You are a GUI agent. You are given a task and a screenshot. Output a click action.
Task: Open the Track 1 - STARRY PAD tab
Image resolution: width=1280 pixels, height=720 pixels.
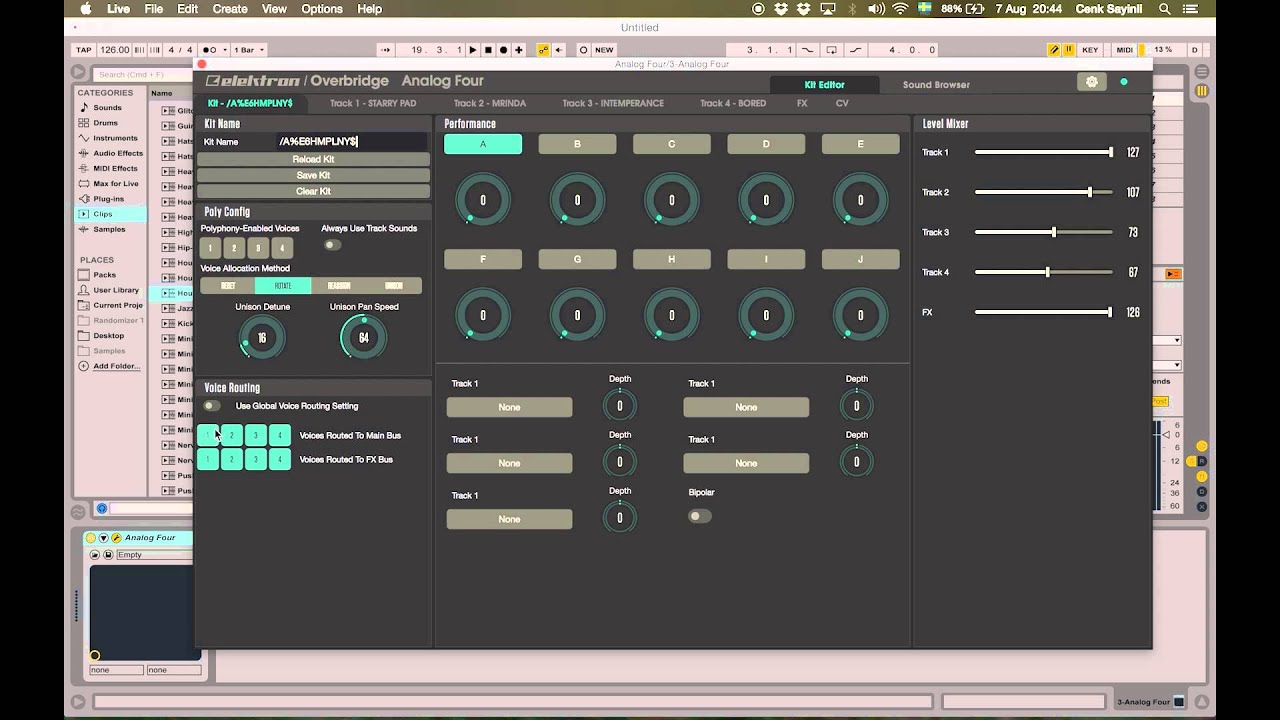(x=373, y=103)
